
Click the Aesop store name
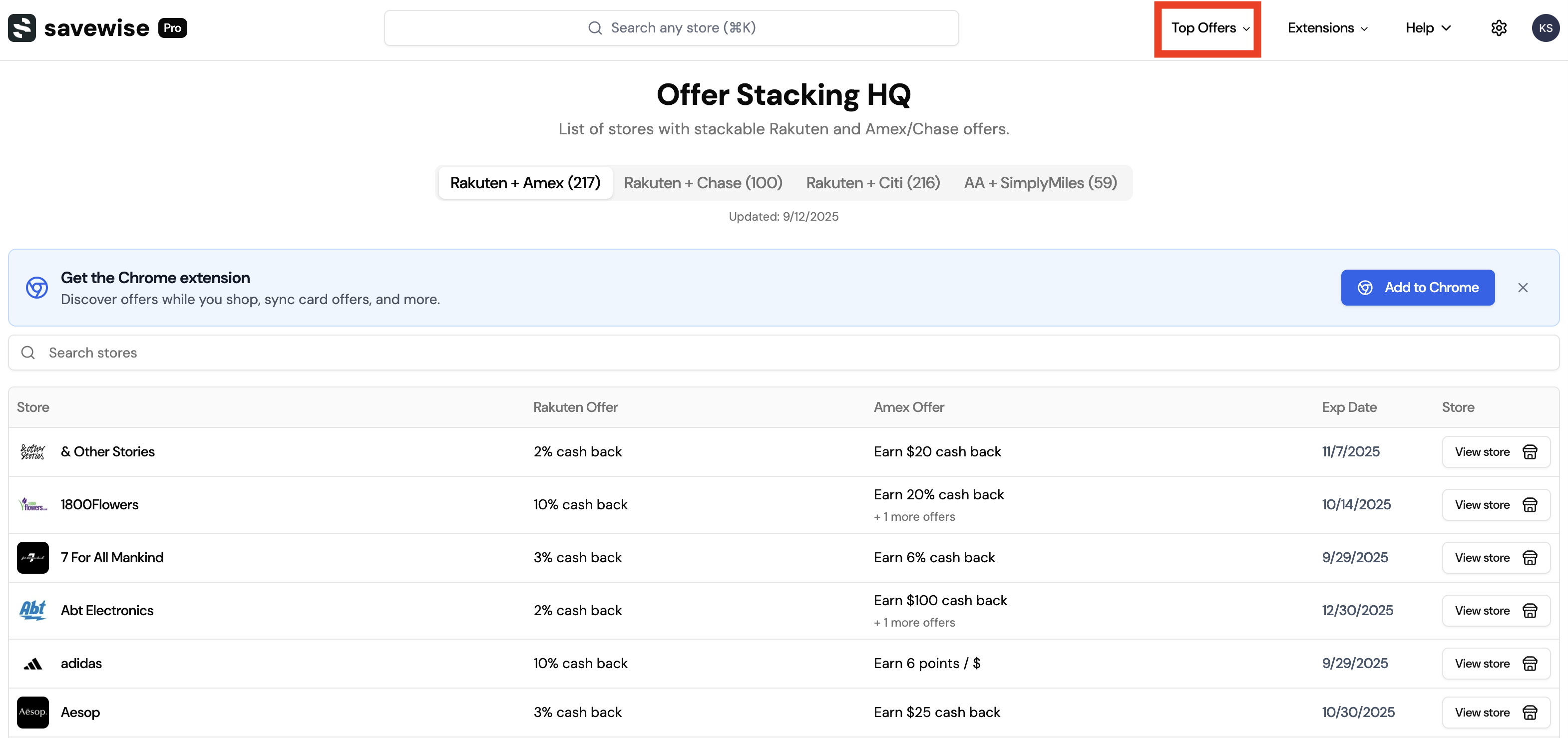point(80,712)
